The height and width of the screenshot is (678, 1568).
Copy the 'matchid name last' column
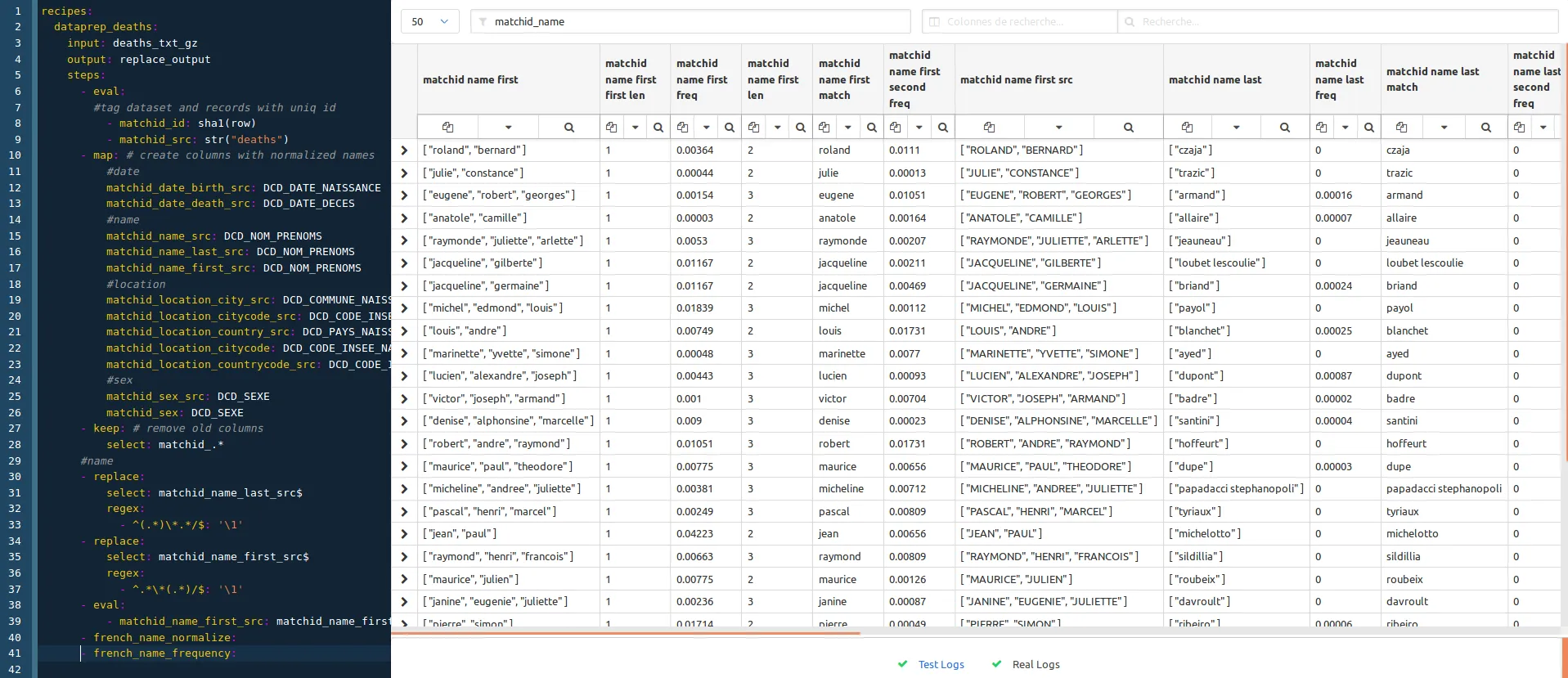point(1188,127)
